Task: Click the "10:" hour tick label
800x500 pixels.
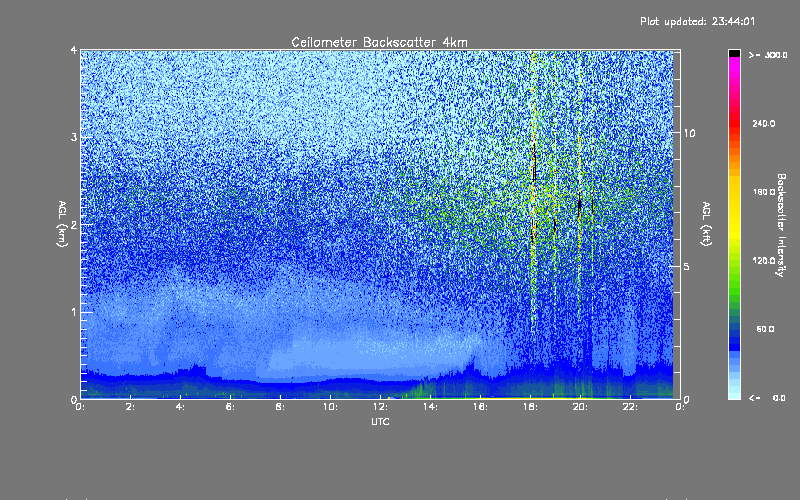Action: (x=330, y=407)
